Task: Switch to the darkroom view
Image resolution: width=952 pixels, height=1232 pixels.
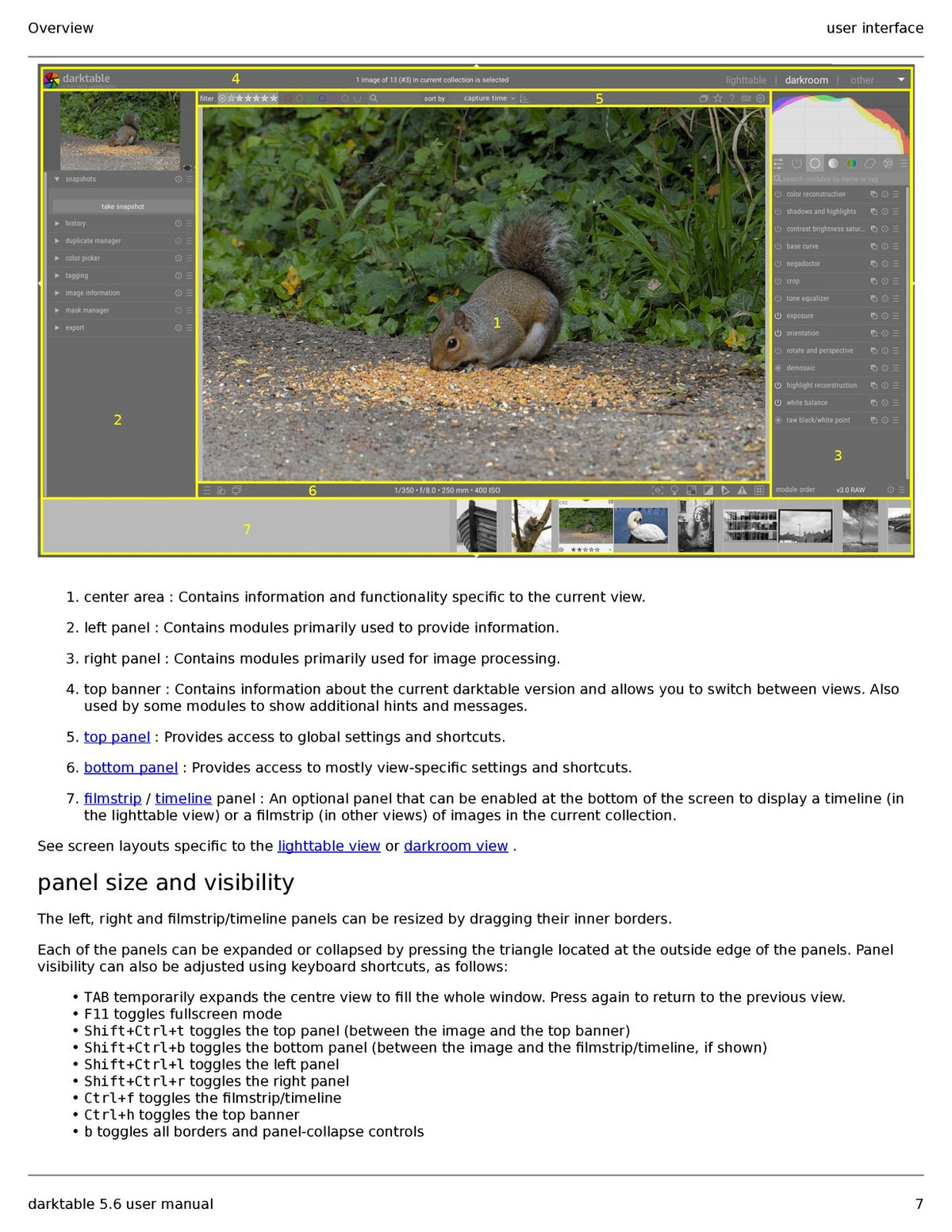Action: pyautogui.click(x=807, y=80)
